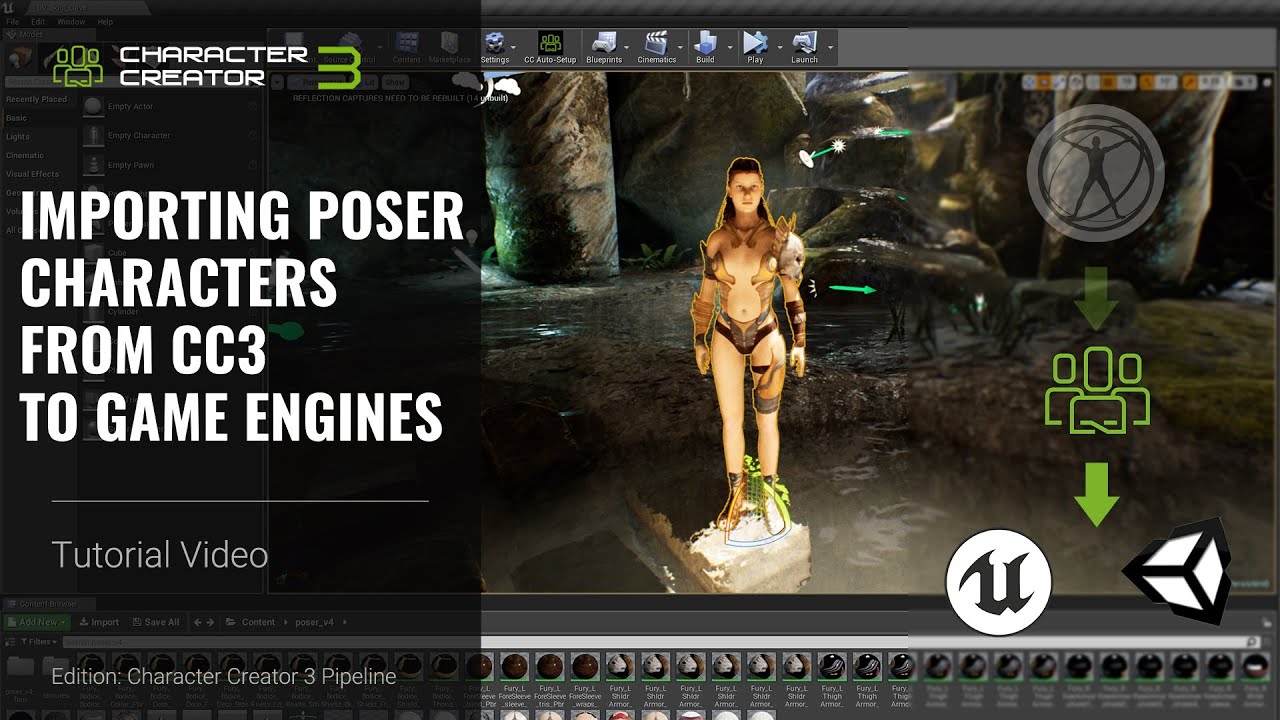This screenshot has height=720, width=1280.
Task: Expand the Blueprints dropdown arrow
Action: (x=627, y=47)
